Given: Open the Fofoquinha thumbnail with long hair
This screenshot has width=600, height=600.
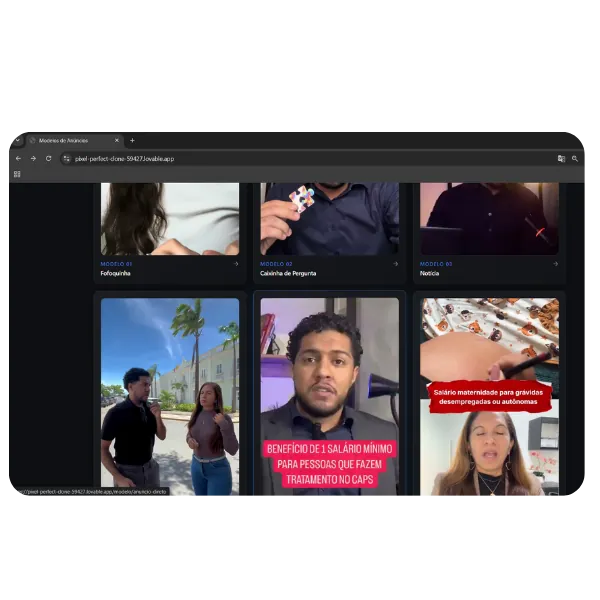Looking at the screenshot, I should coord(170,219).
